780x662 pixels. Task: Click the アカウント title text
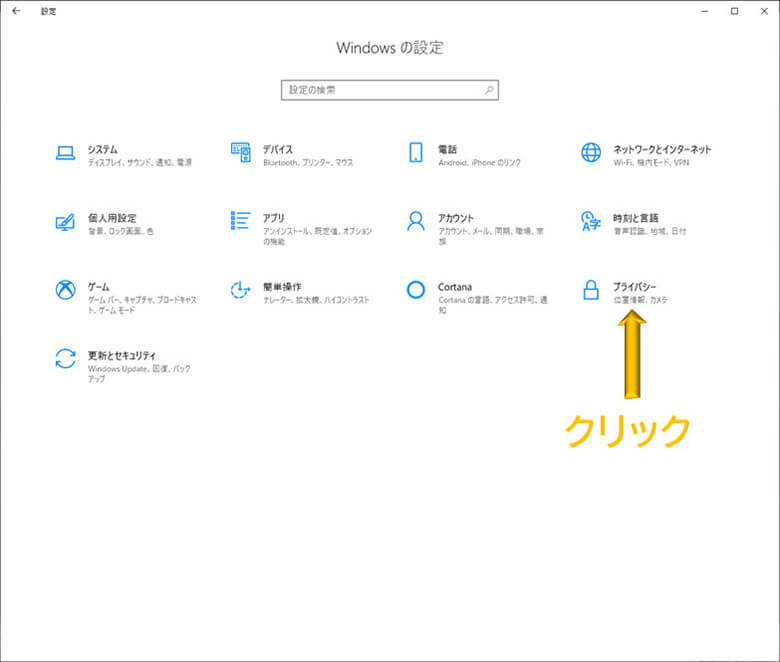tap(456, 218)
